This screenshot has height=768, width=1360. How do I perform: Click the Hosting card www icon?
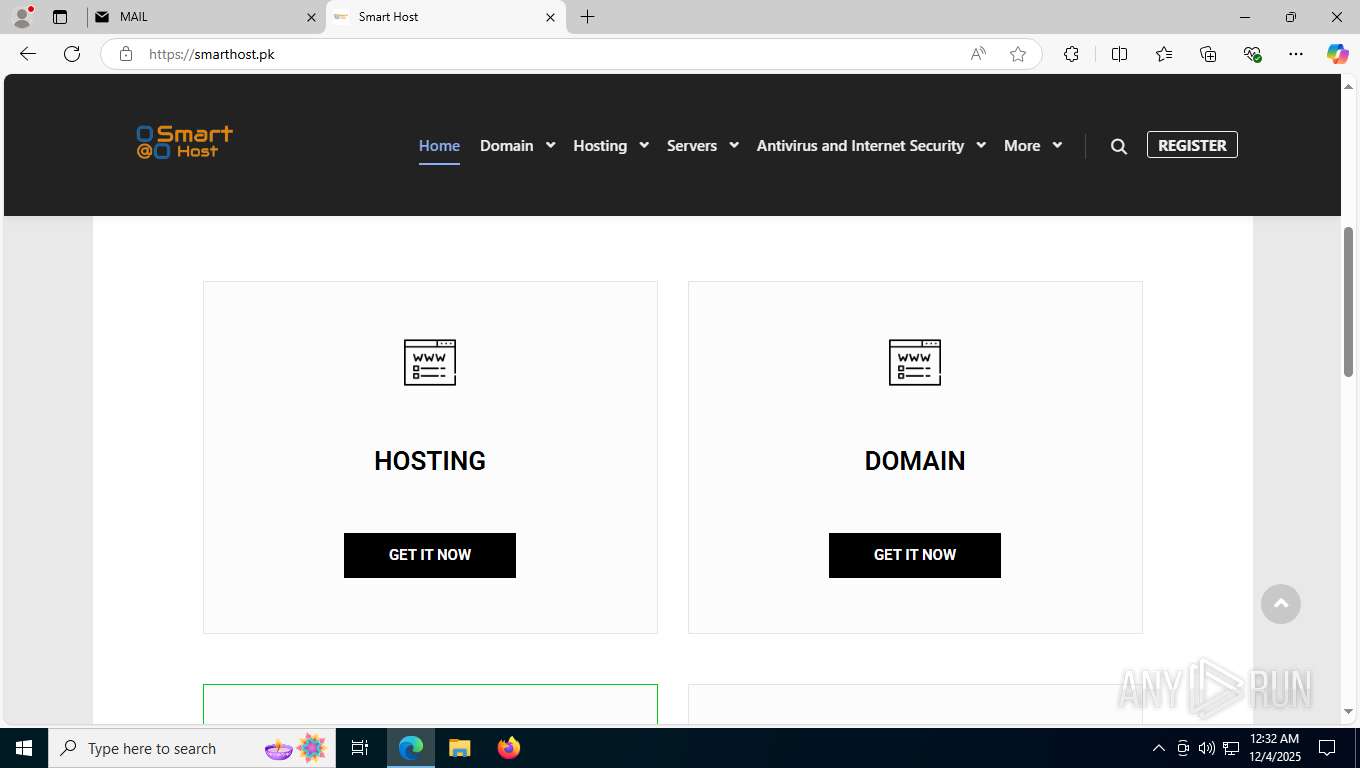click(430, 362)
